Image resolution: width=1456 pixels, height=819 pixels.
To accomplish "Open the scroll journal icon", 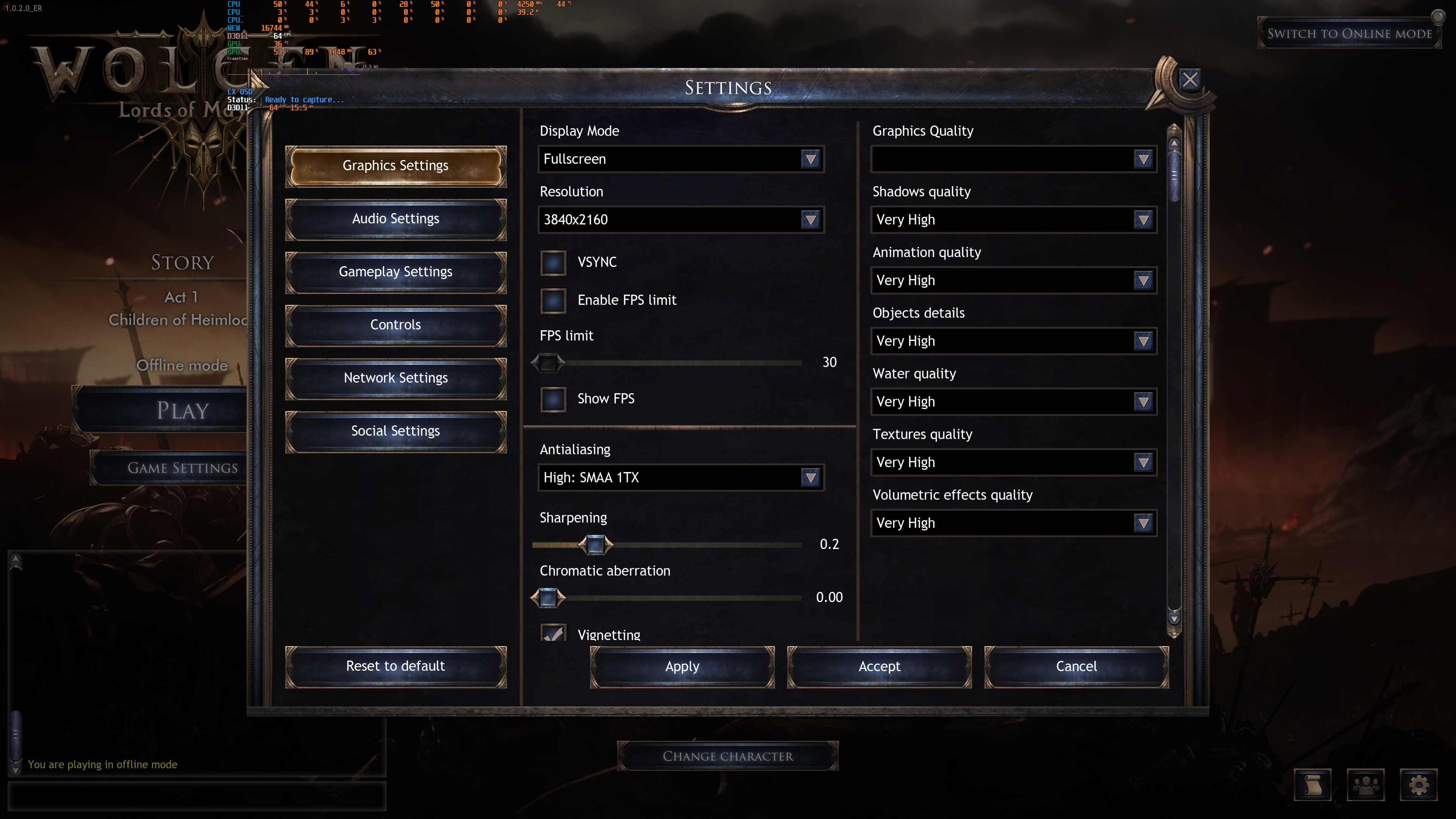I will click(1312, 784).
